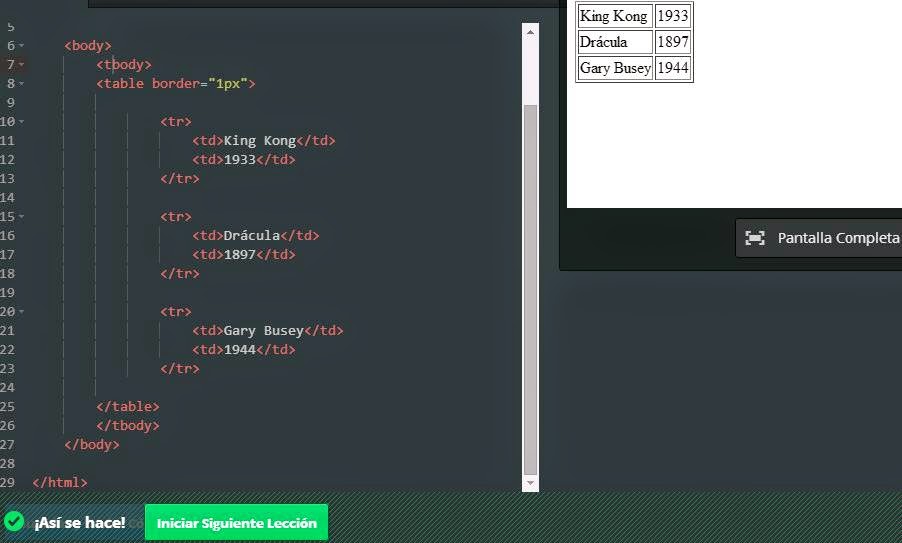Click the closing </body> tag line
The height and width of the screenshot is (543, 902).
(x=92, y=444)
